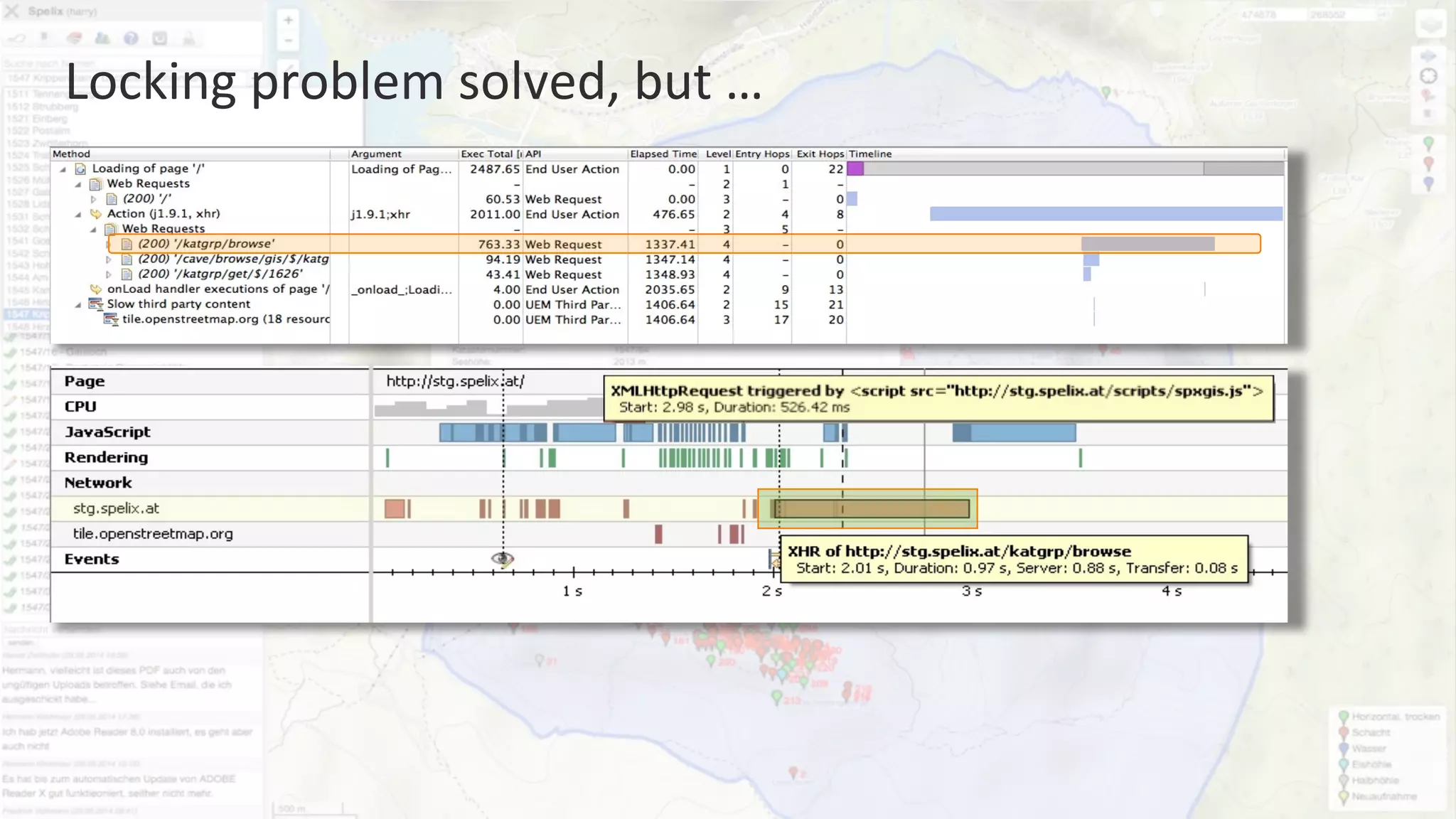Click the map zoom-in plus icon

(288, 20)
